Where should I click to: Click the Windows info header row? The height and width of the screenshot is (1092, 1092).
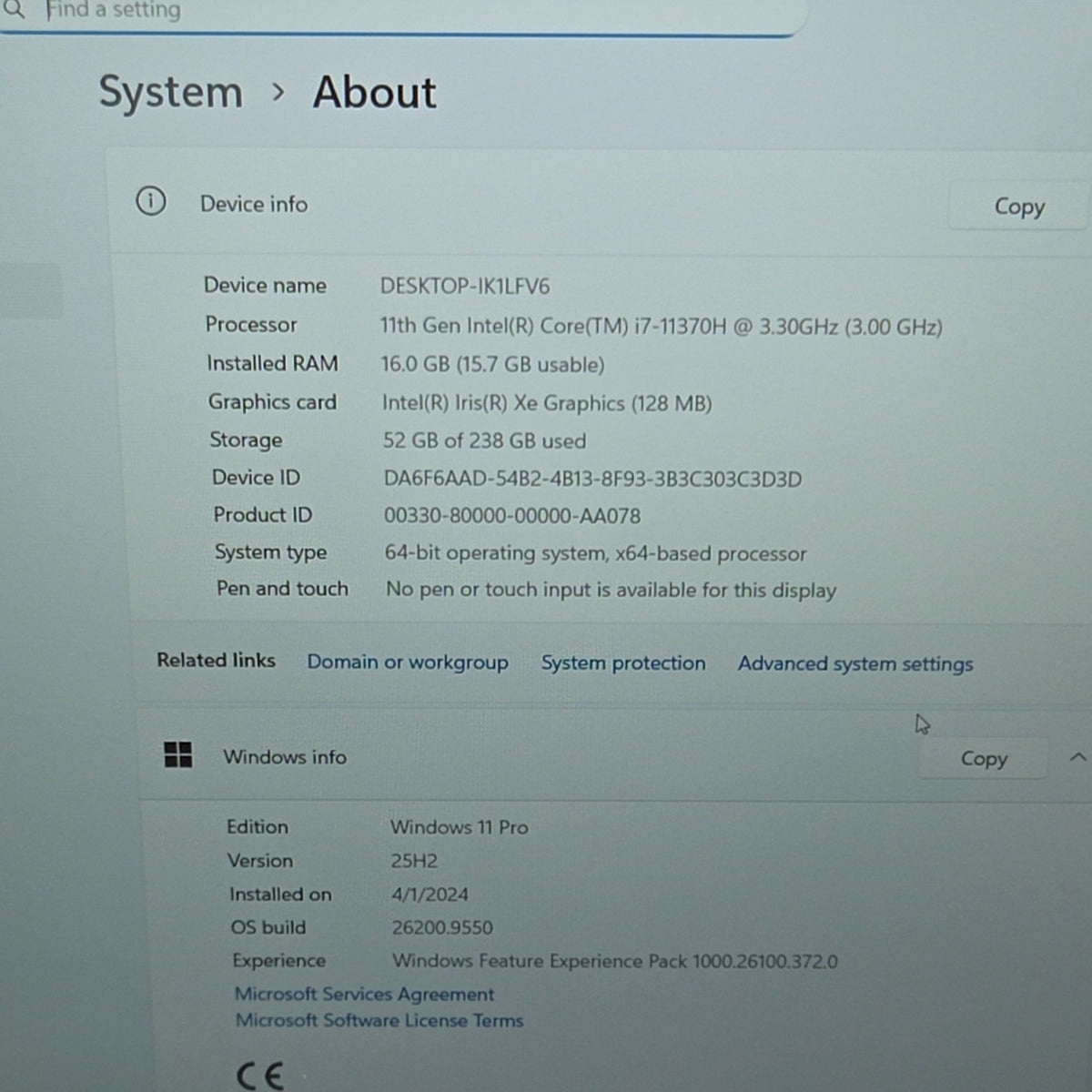[615, 756]
